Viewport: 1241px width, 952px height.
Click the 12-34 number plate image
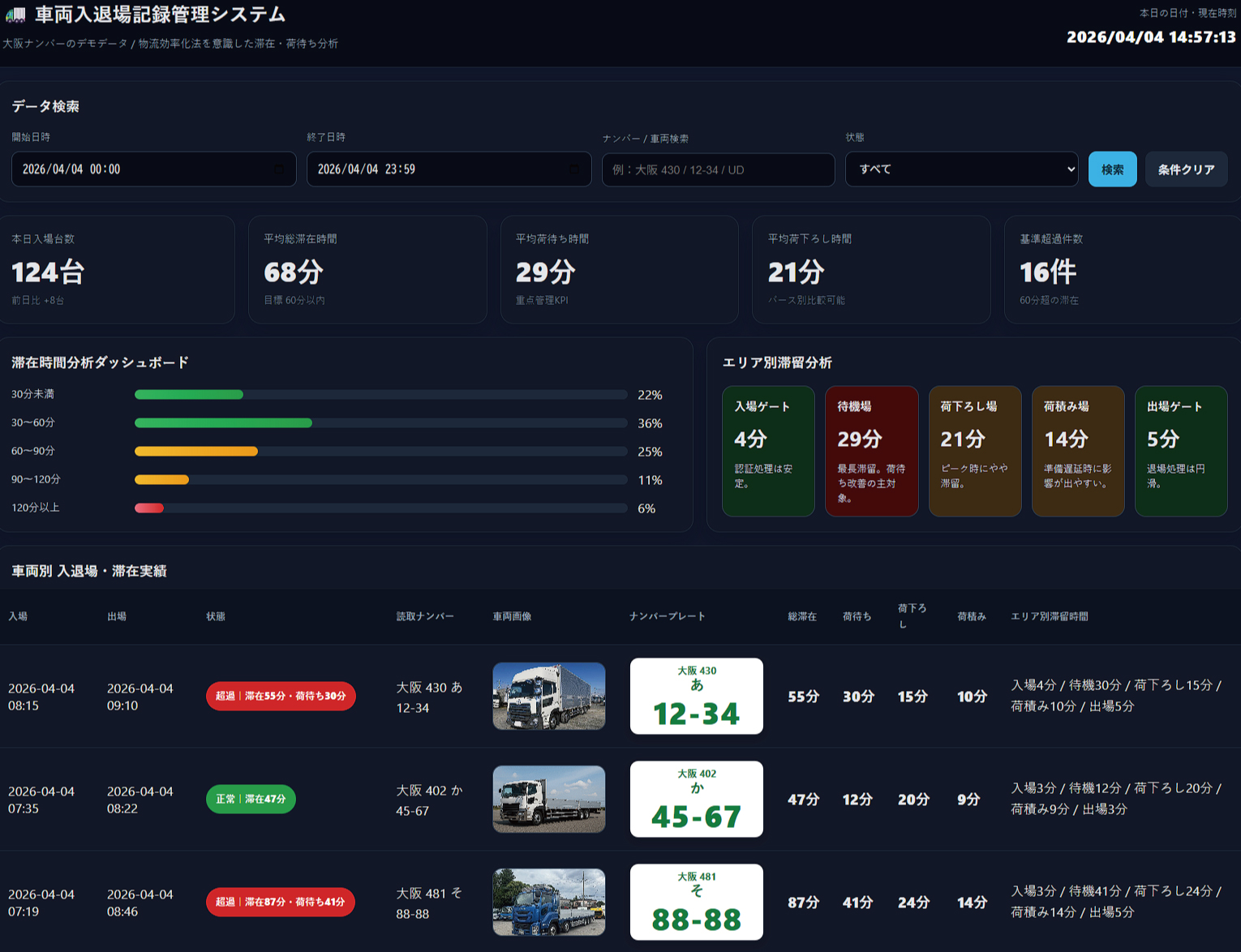696,697
